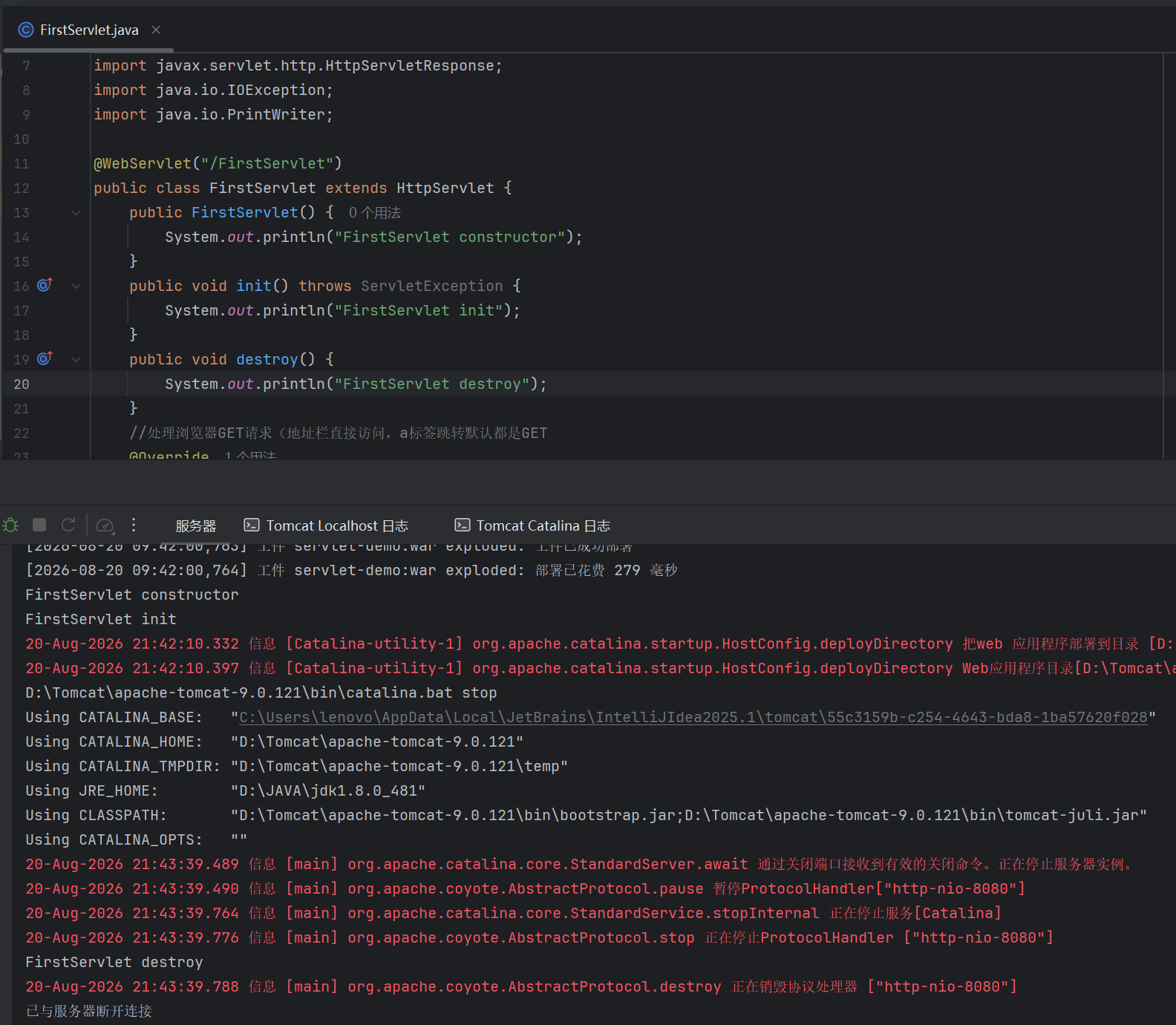Click the update application icon in run toolbar
This screenshot has width=1176, height=1025.
tap(105, 525)
